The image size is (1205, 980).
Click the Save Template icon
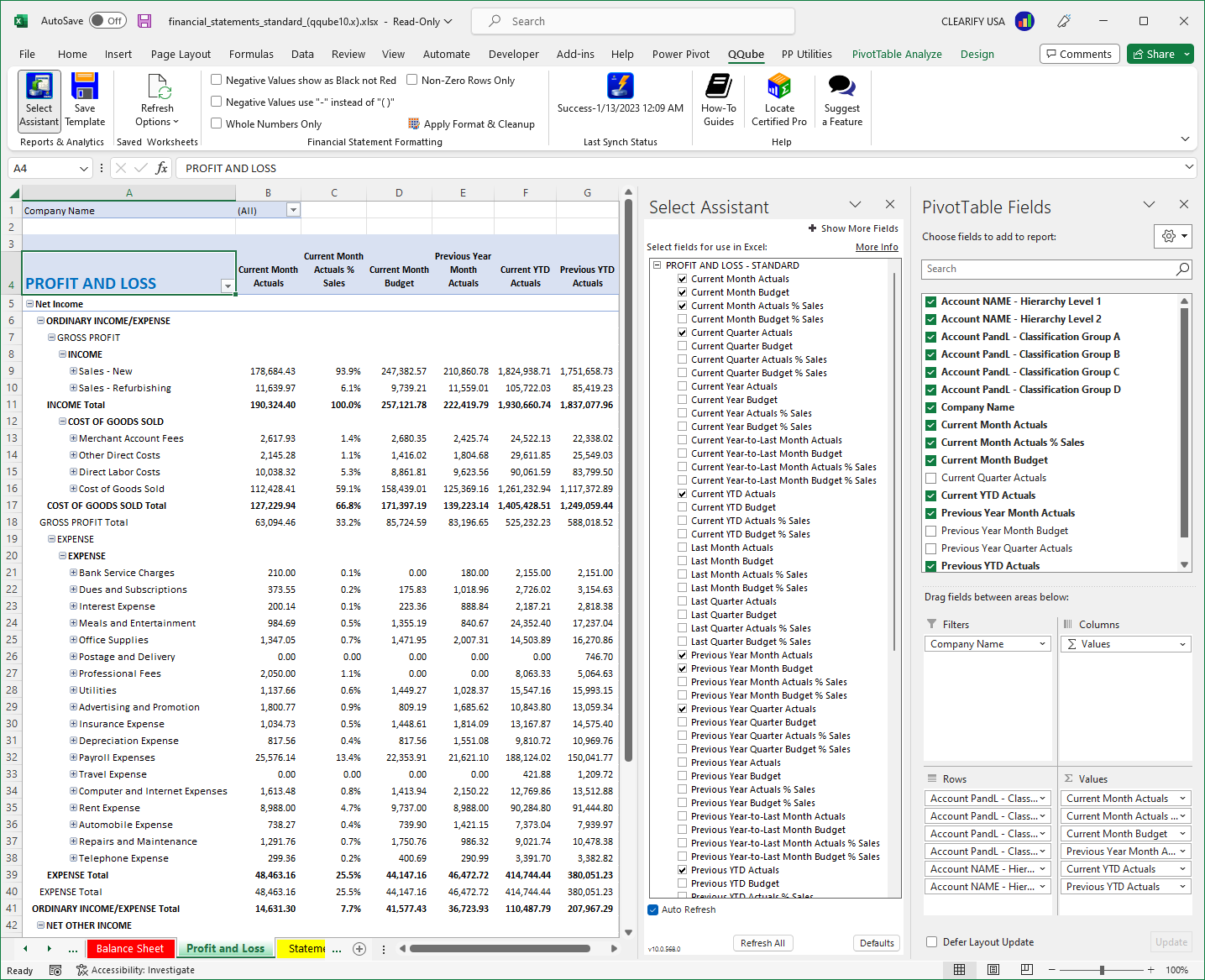coord(84,99)
